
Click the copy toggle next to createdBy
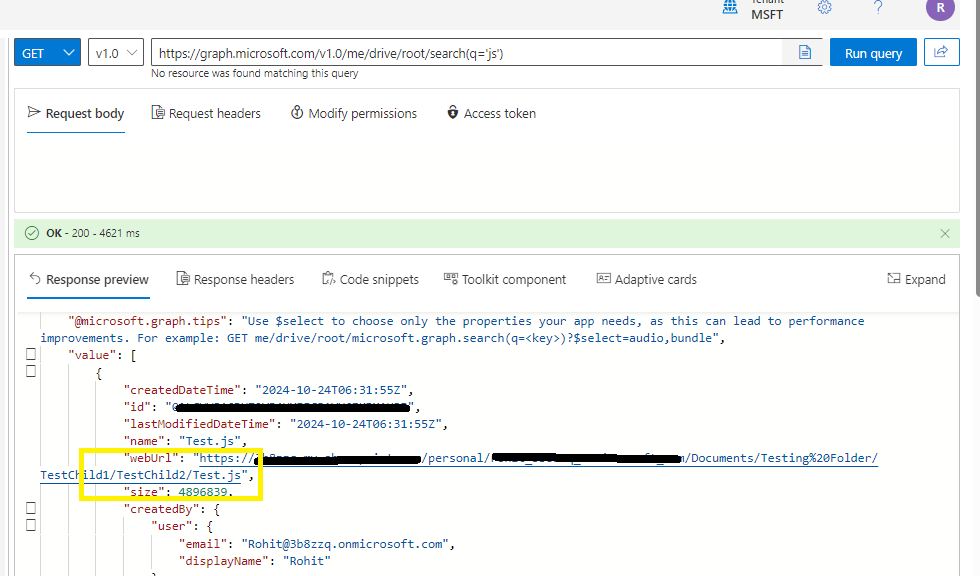31,507
